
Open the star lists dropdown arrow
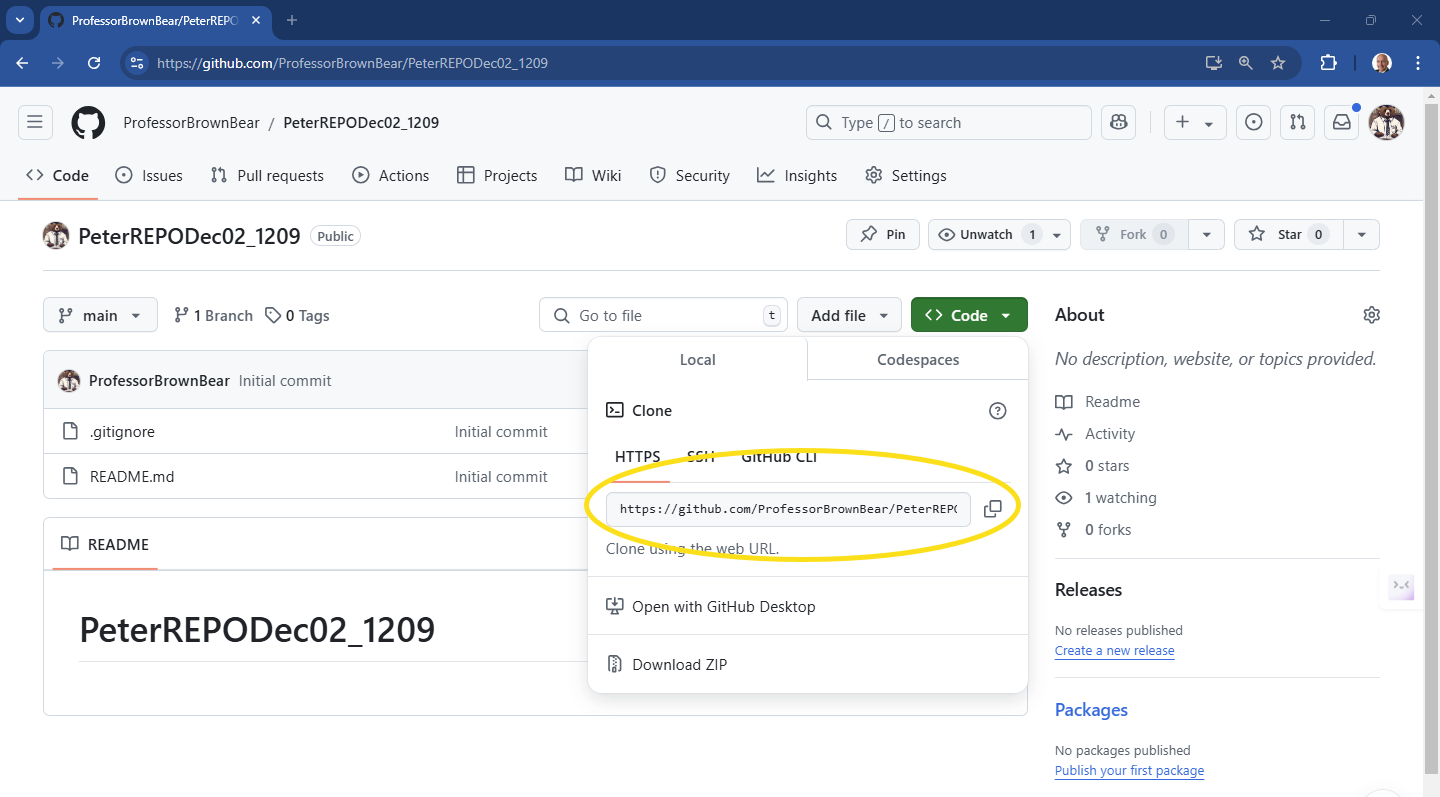click(x=1361, y=235)
